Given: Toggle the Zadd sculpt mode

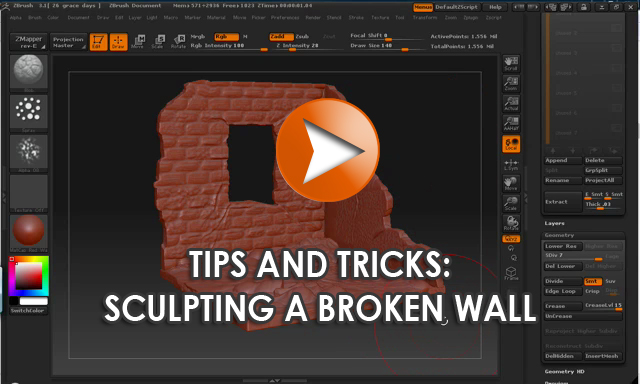Looking at the screenshot, I should pyautogui.click(x=281, y=37).
